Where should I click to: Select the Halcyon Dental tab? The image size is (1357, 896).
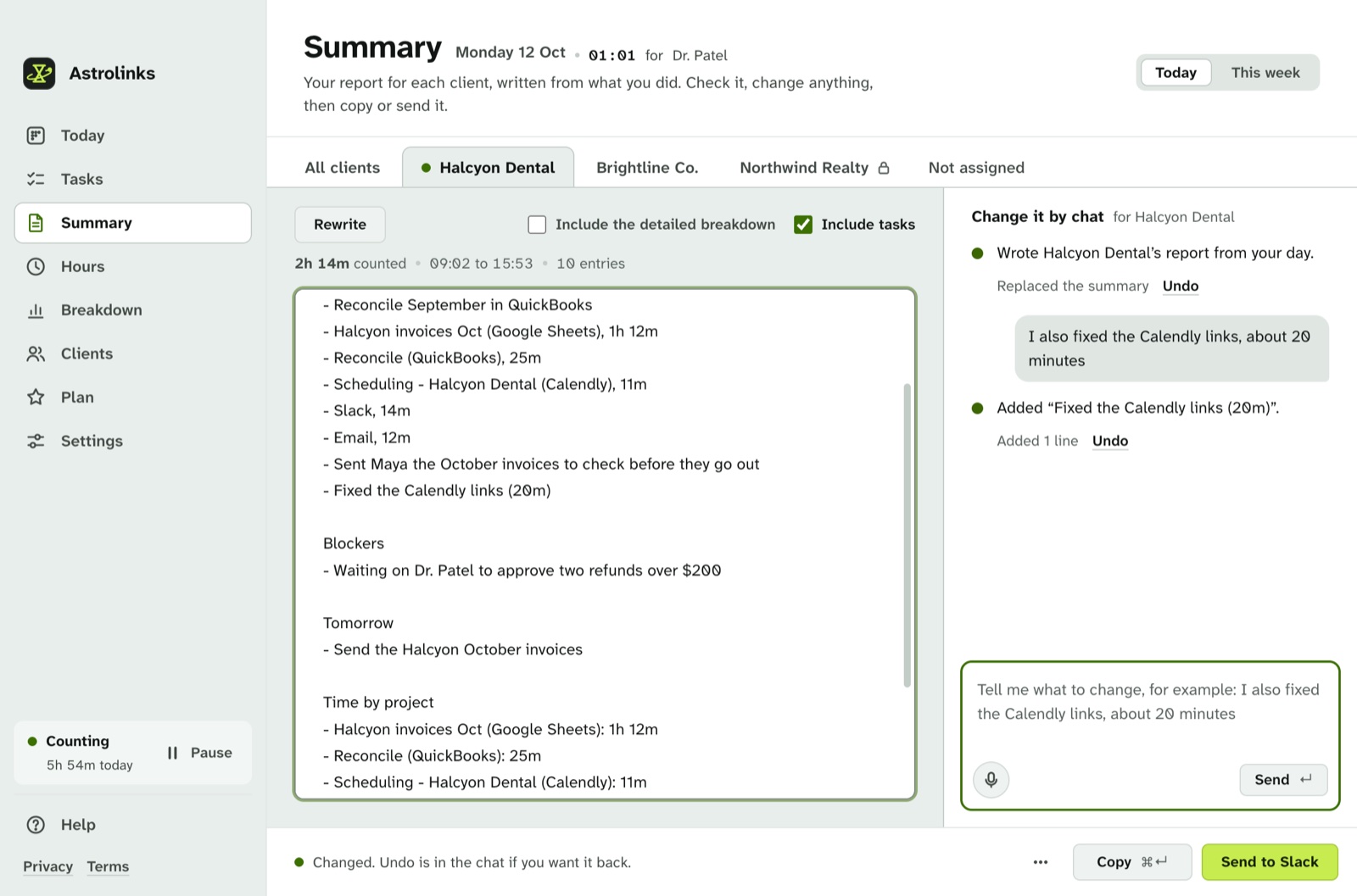pos(488,168)
